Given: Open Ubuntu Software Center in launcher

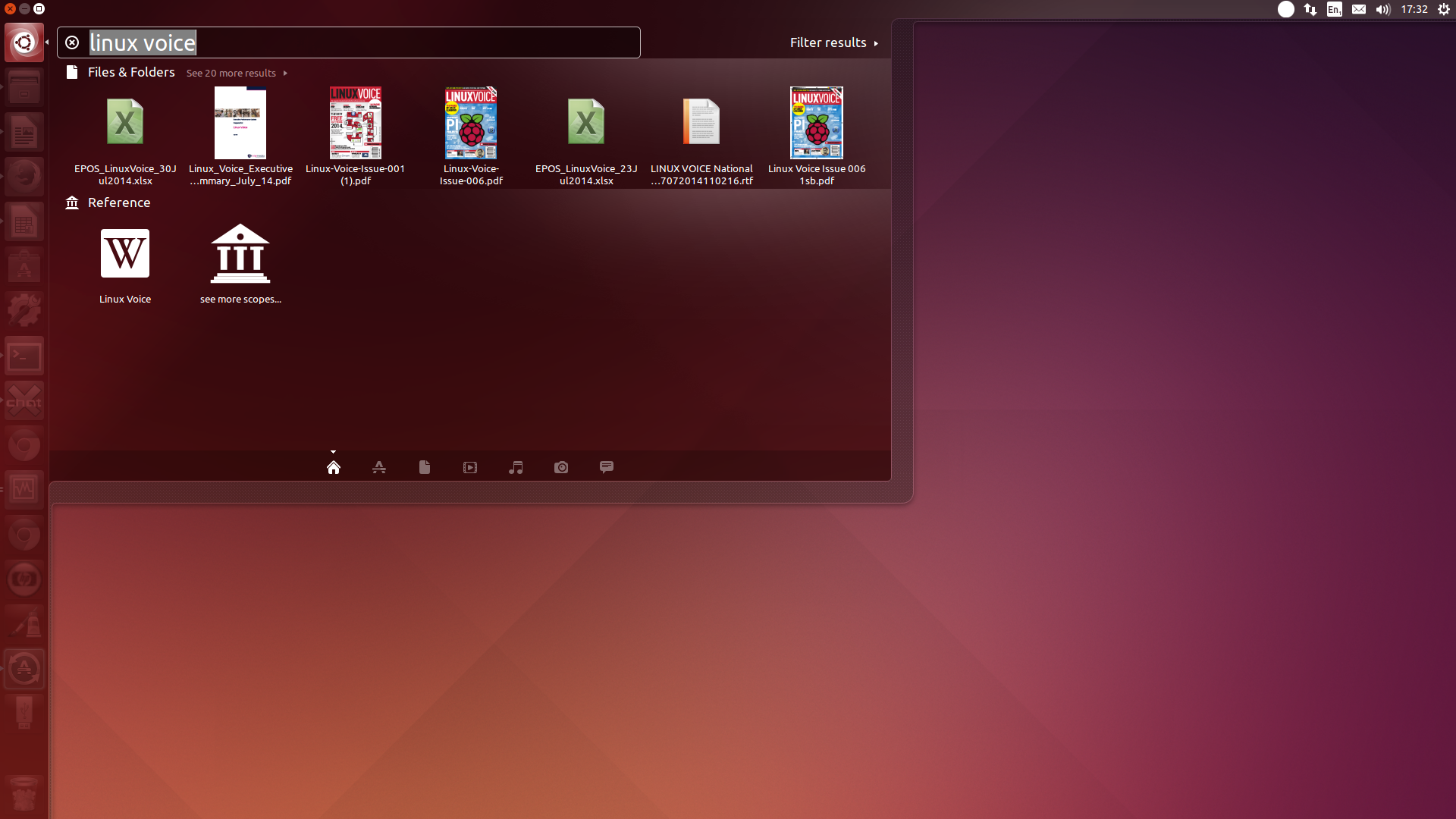Looking at the screenshot, I should point(24,267).
